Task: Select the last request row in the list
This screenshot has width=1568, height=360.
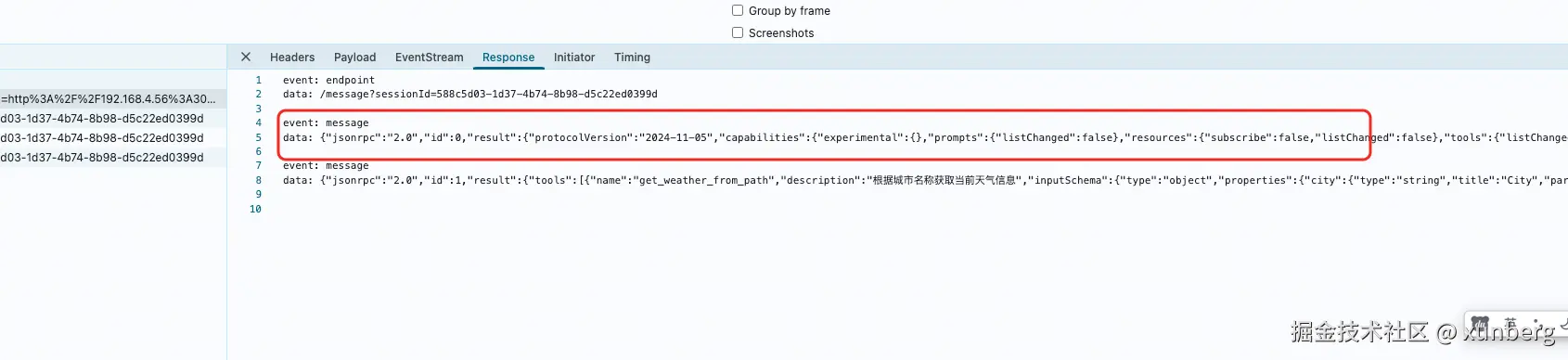Action: [112, 158]
